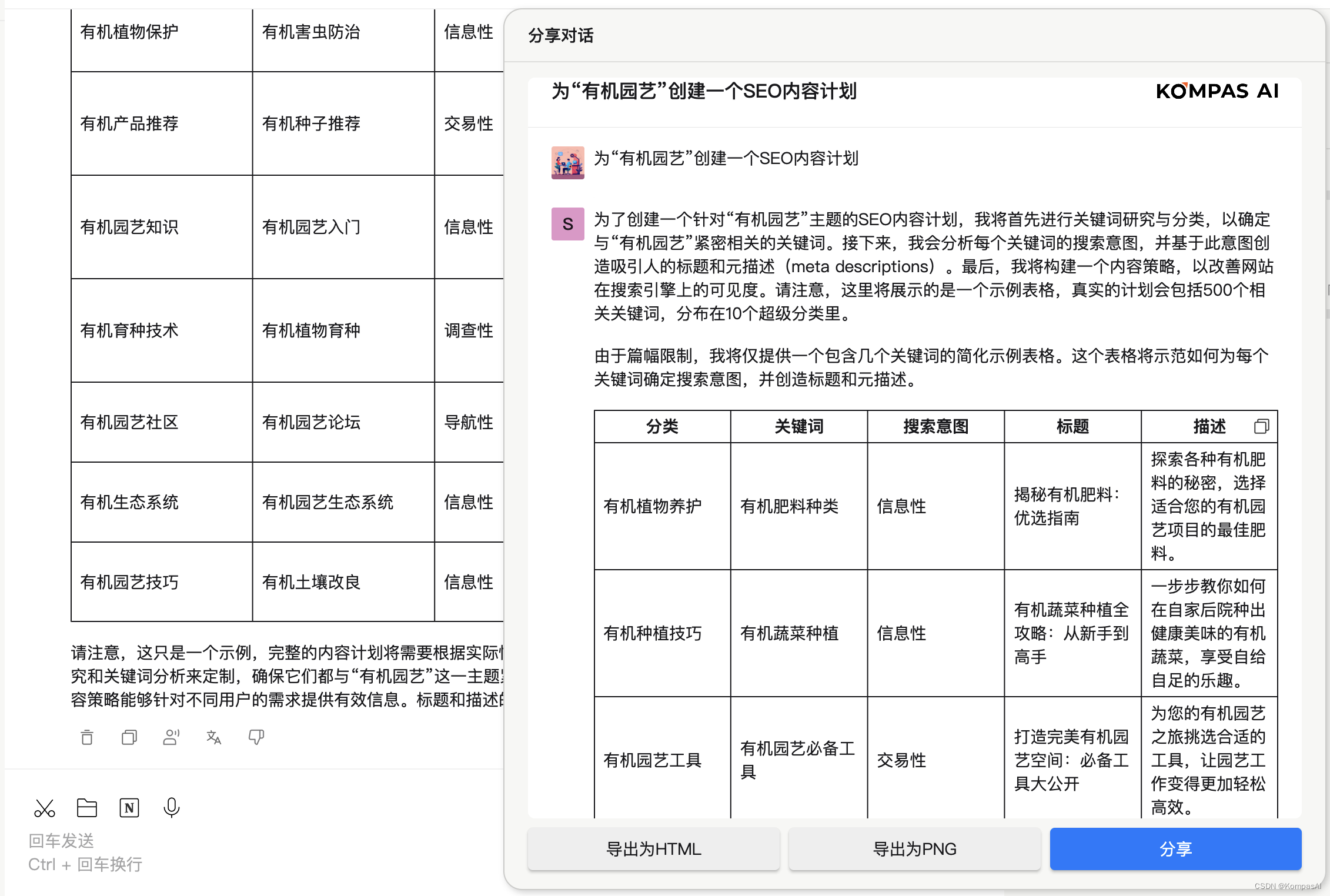Translate the reply with translate icon
This screenshot has height=896, width=1330.
point(213,737)
